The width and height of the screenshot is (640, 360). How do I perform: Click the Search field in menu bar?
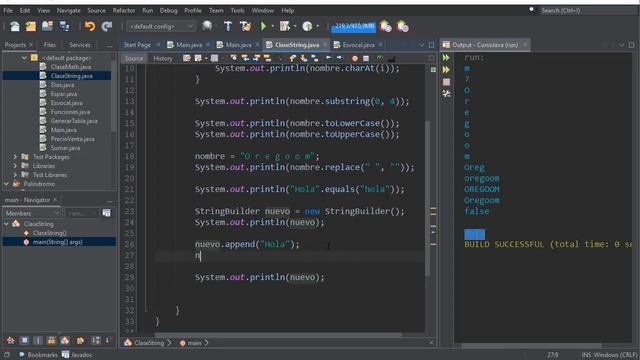(x=588, y=11)
